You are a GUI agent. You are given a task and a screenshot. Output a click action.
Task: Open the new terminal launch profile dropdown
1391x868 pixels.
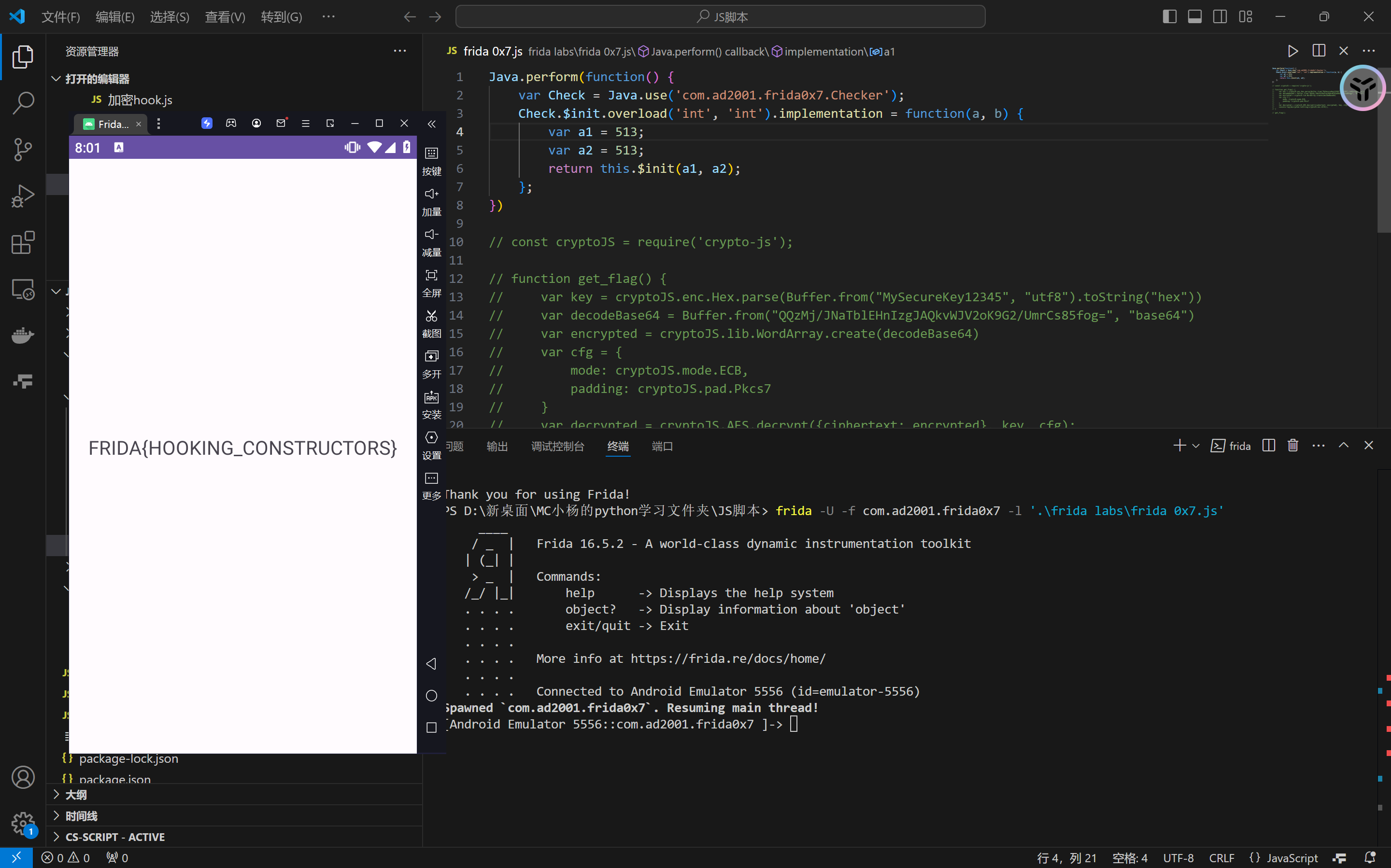pos(1196,446)
